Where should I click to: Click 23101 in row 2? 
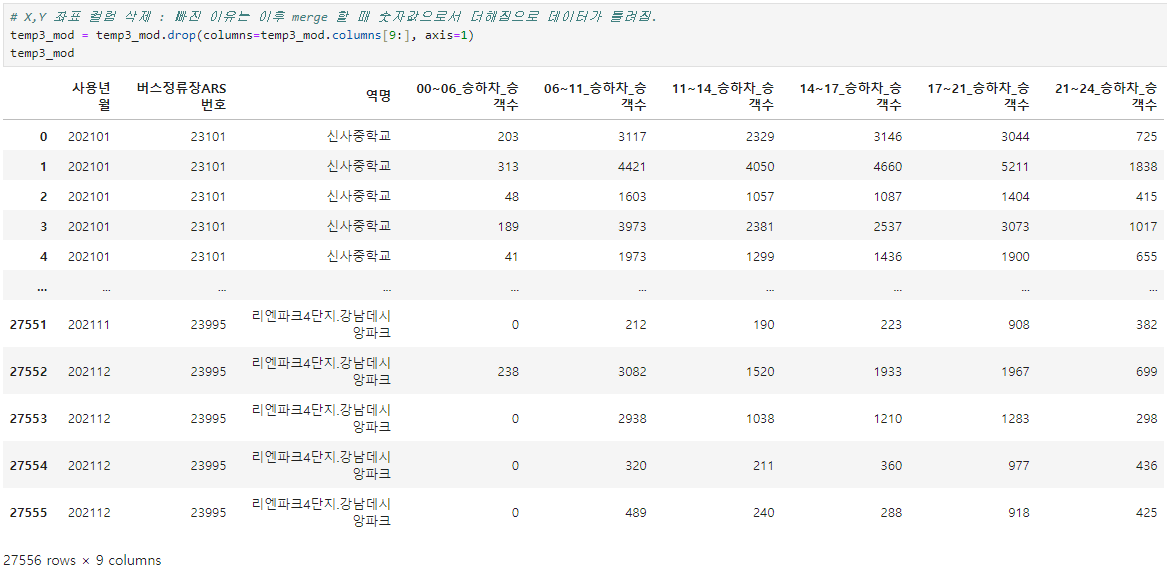[208, 196]
